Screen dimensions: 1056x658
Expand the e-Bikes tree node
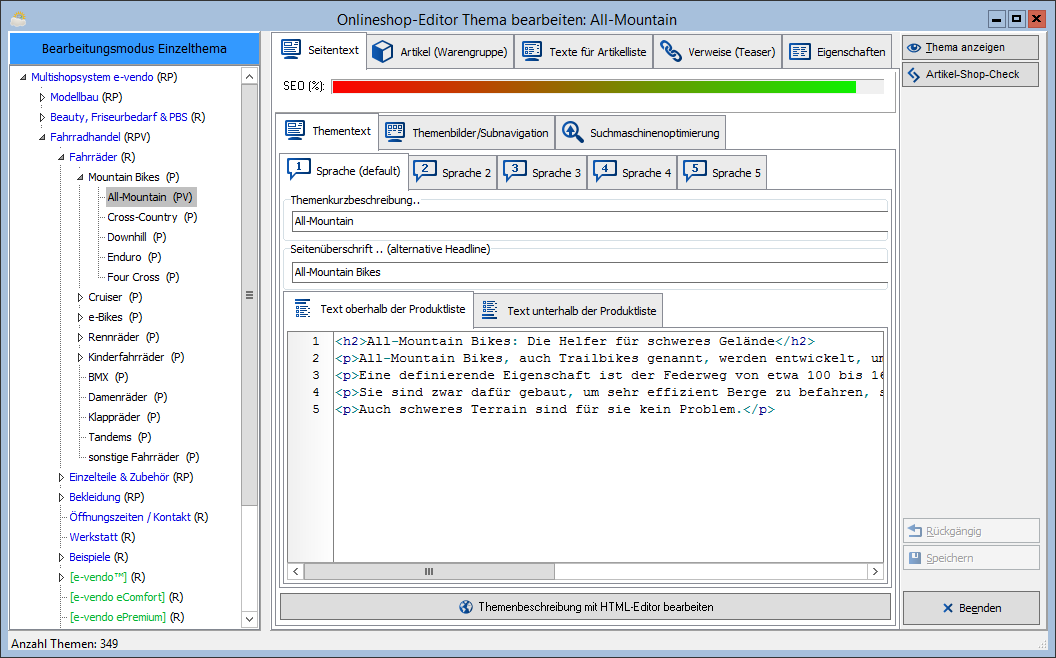[80, 317]
